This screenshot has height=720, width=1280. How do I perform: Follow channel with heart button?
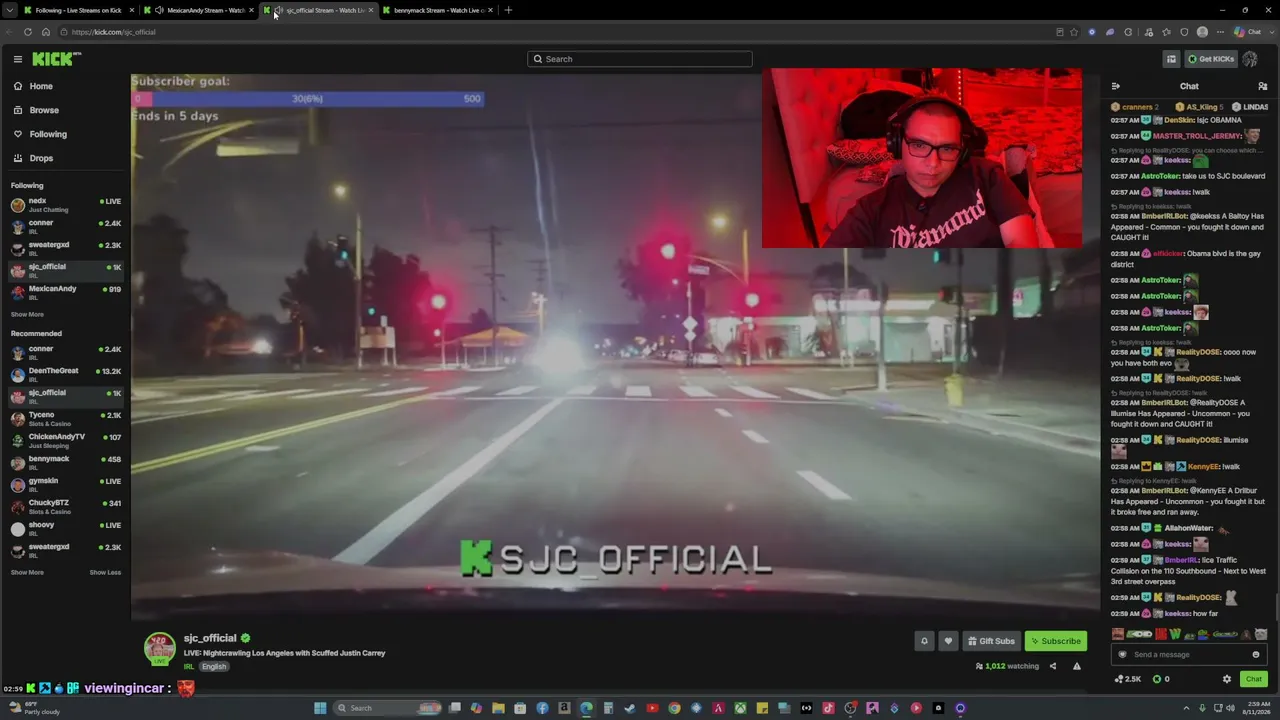tap(948, 641)
